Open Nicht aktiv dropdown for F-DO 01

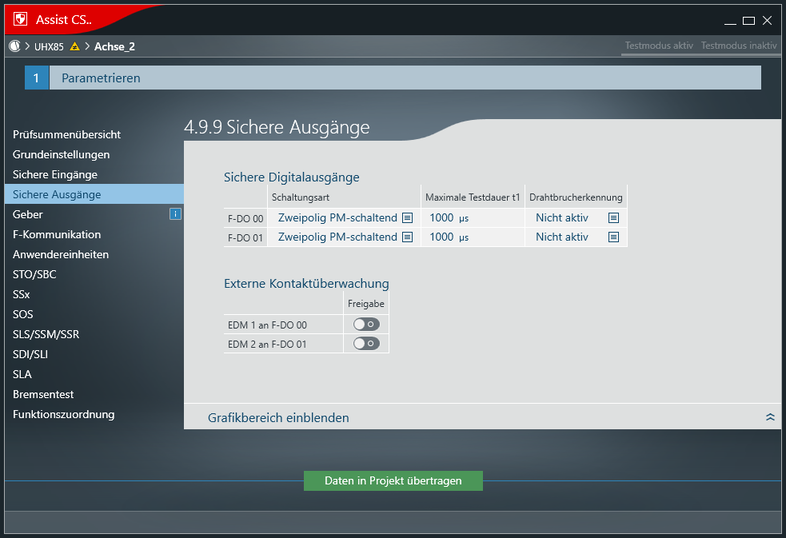click(x=562, y=237)
